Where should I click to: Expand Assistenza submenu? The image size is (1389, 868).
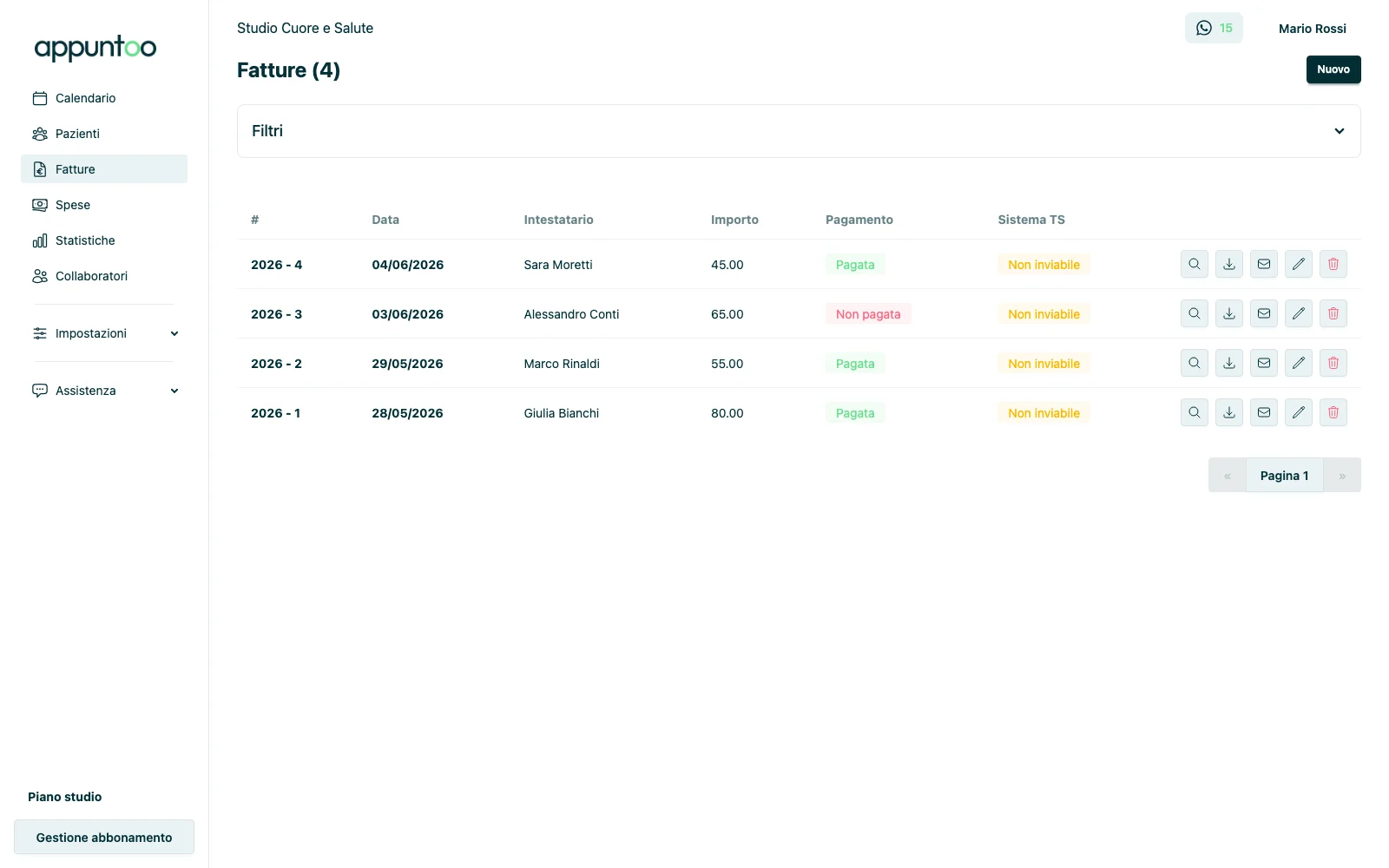104,391
